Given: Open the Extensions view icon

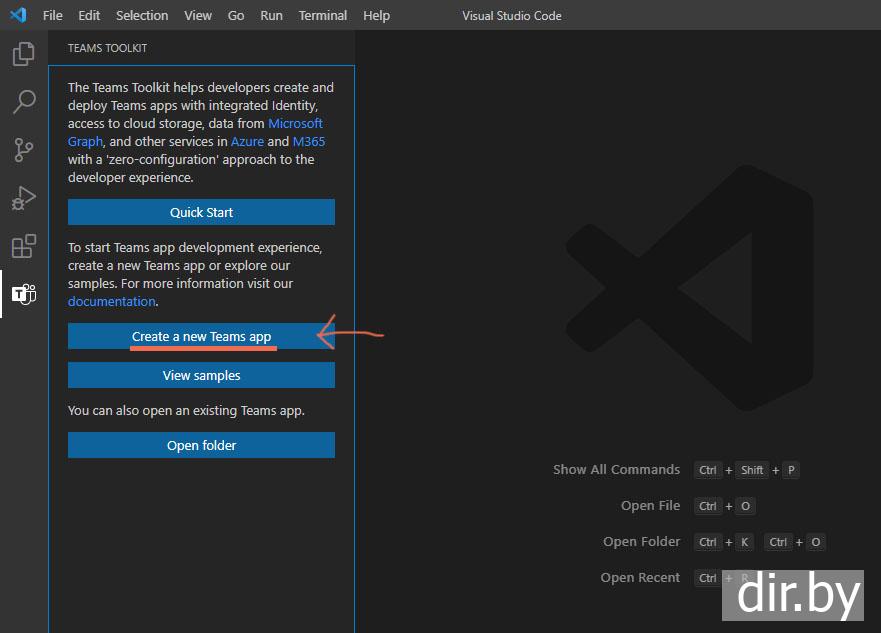Looking at the screenshot, I should (x=23, y=246).
